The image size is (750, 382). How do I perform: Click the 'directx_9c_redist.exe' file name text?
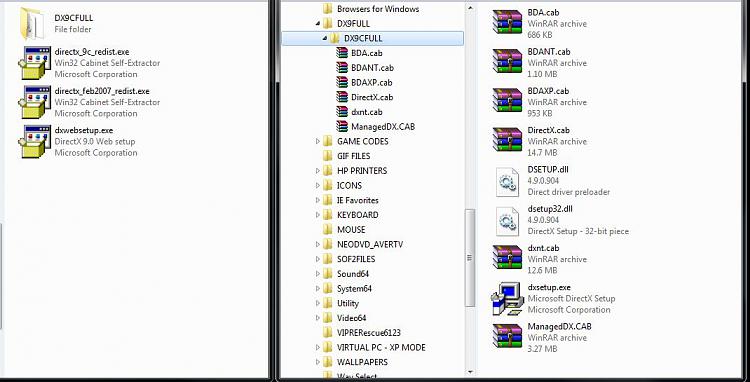pos(92,52)
